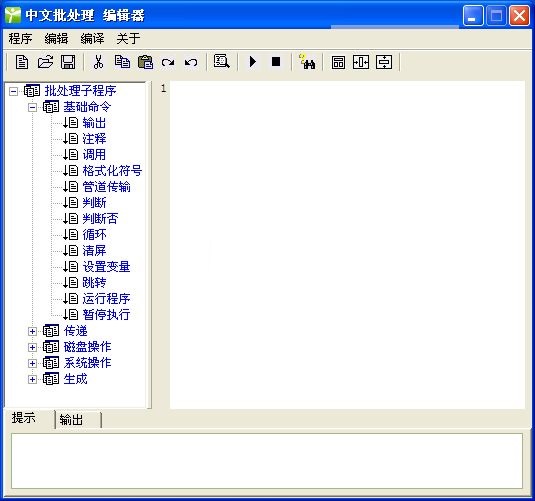Cut selection with the scissors icon

(x=99, y=62)
